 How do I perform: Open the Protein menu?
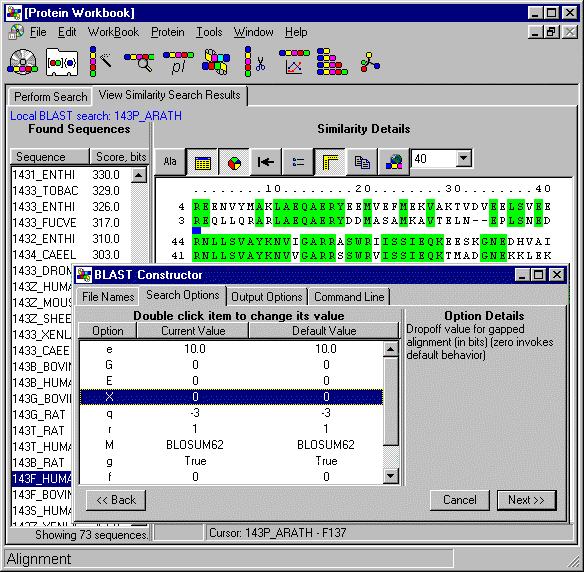168,32
